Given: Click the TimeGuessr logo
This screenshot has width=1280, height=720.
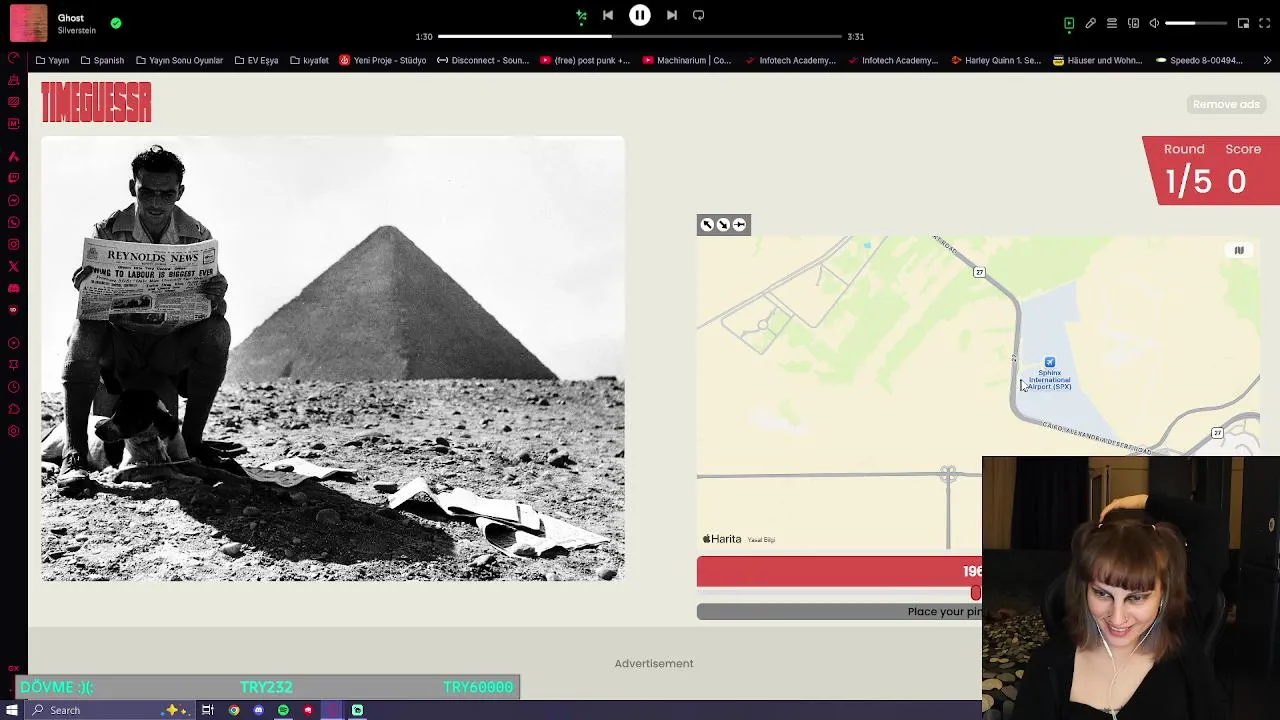Looking at the screenshot, I should point(96,102).
